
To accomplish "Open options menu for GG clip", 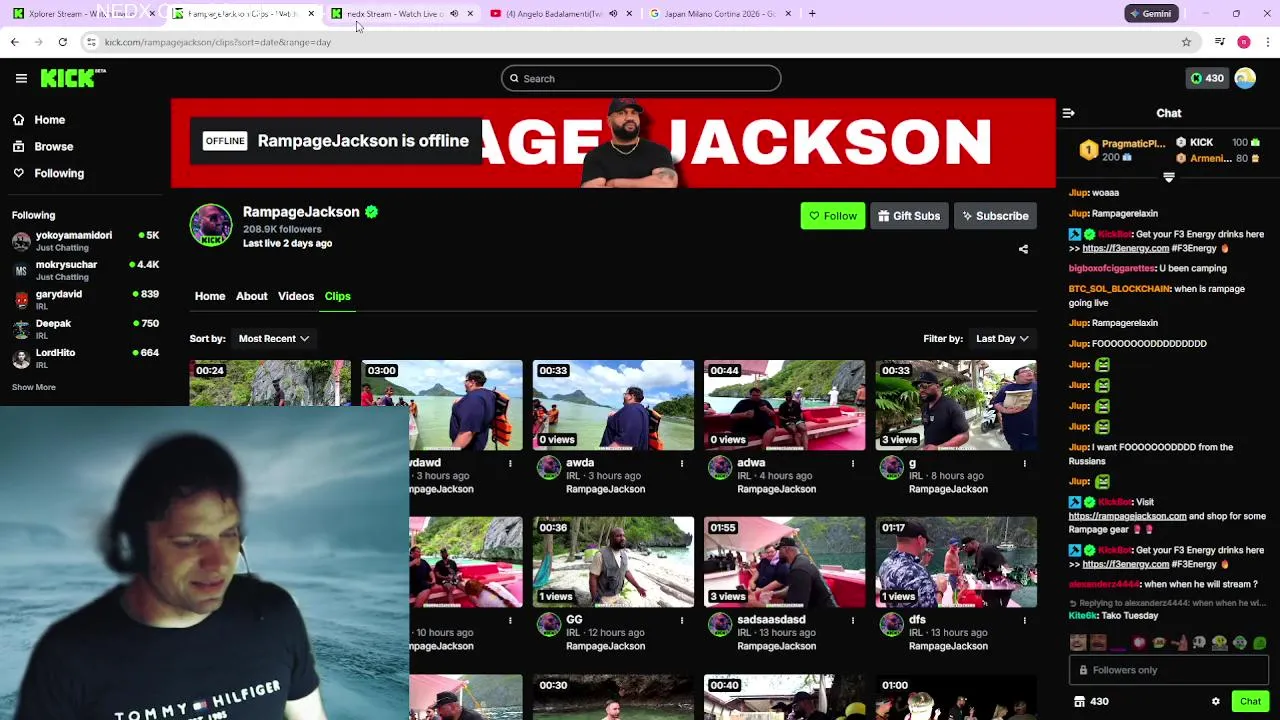I will (x=682, y=620).
